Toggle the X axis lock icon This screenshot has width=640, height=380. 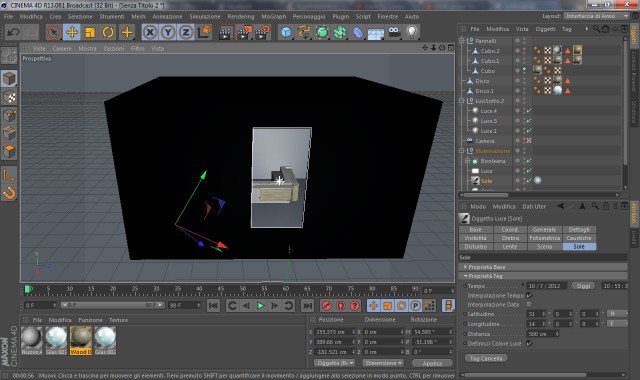click(x=150, y=32)
